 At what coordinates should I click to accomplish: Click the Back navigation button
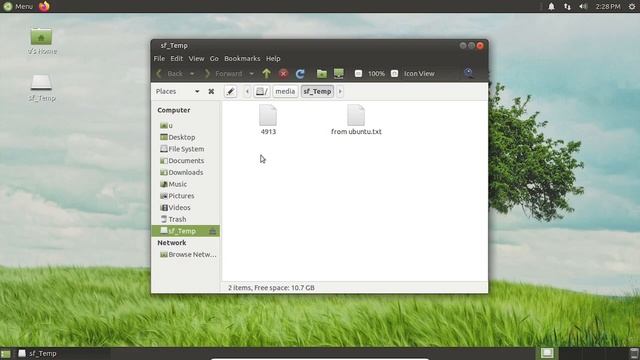pos(170,73)
